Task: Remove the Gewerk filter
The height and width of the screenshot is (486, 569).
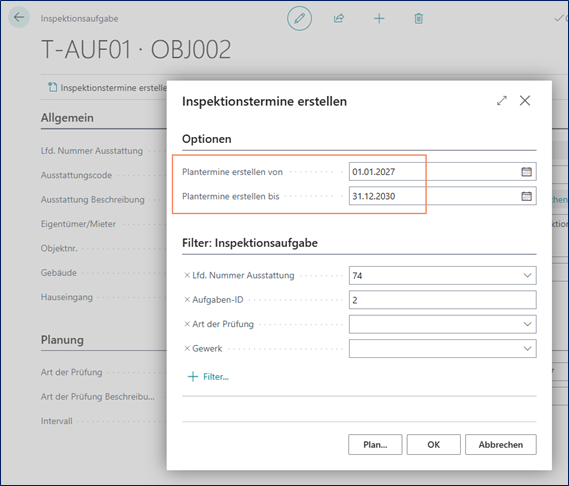Action: click(x=187, y=348)
